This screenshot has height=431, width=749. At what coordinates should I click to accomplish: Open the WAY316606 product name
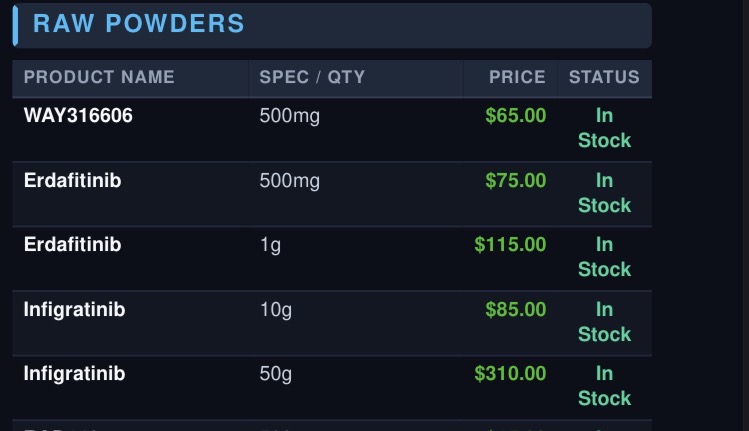click(78, 116)
